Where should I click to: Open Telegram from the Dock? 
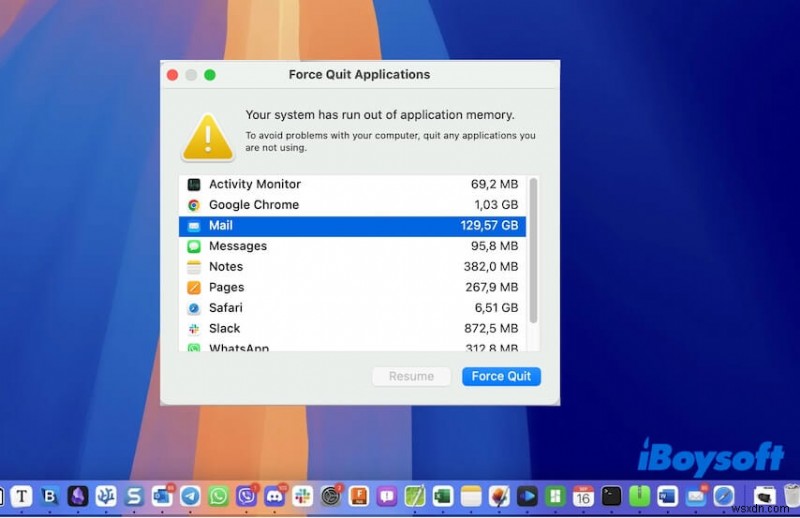click(190, 496)
